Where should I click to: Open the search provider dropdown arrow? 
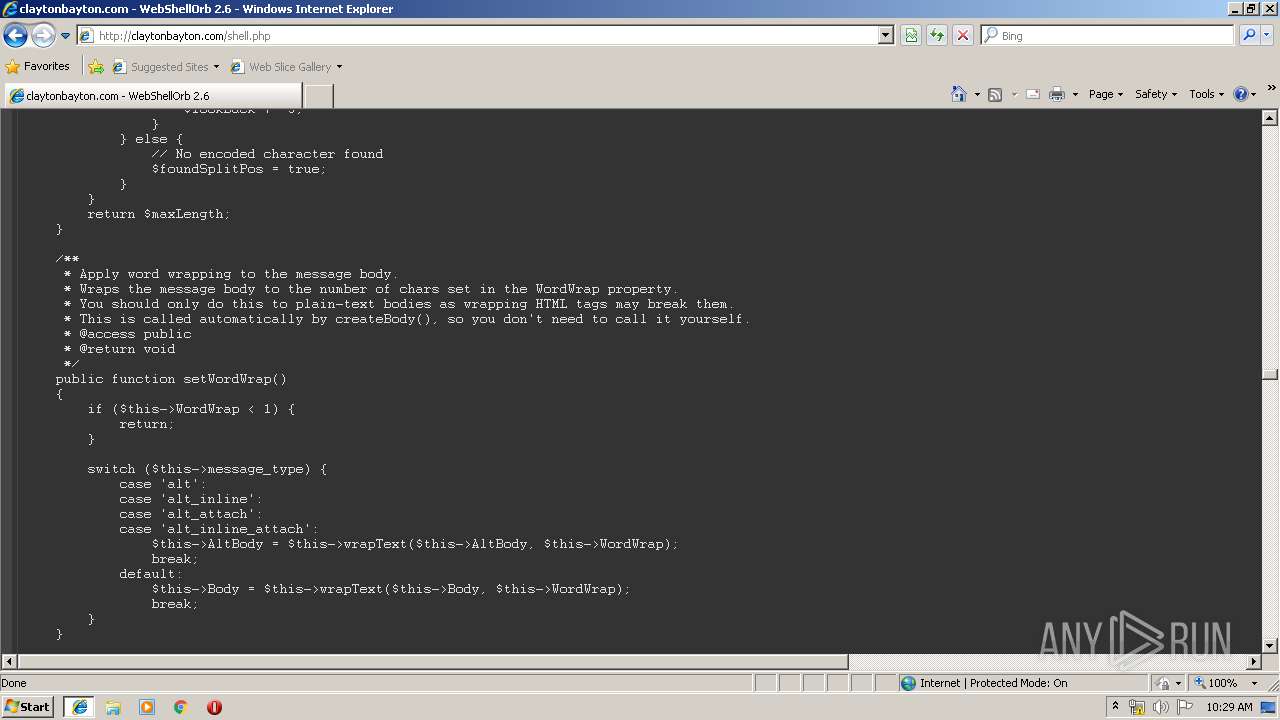tap(1267, 36)
